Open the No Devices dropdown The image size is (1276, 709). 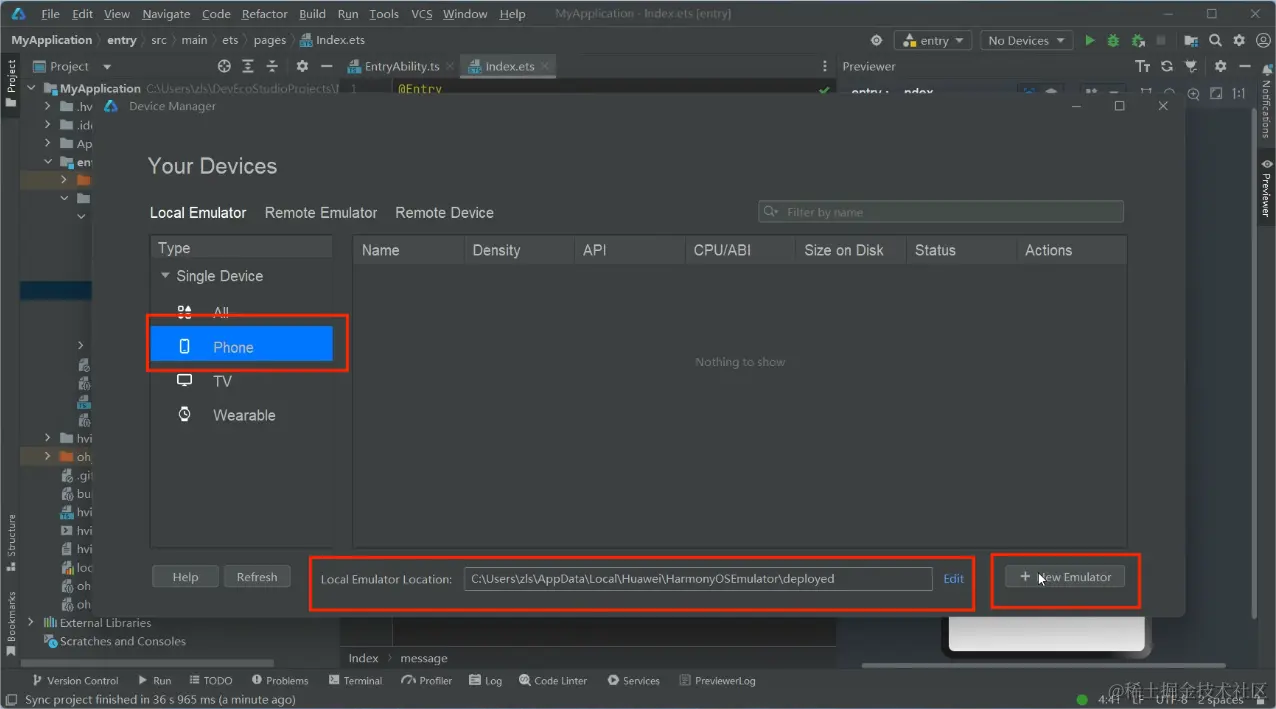pyautogui.click(x=1026, y=41)
